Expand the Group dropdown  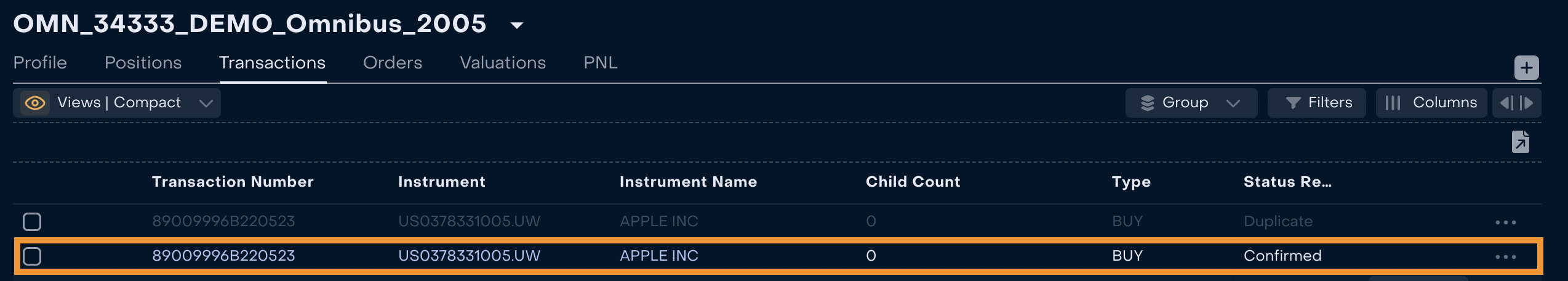pos(1233,103)
